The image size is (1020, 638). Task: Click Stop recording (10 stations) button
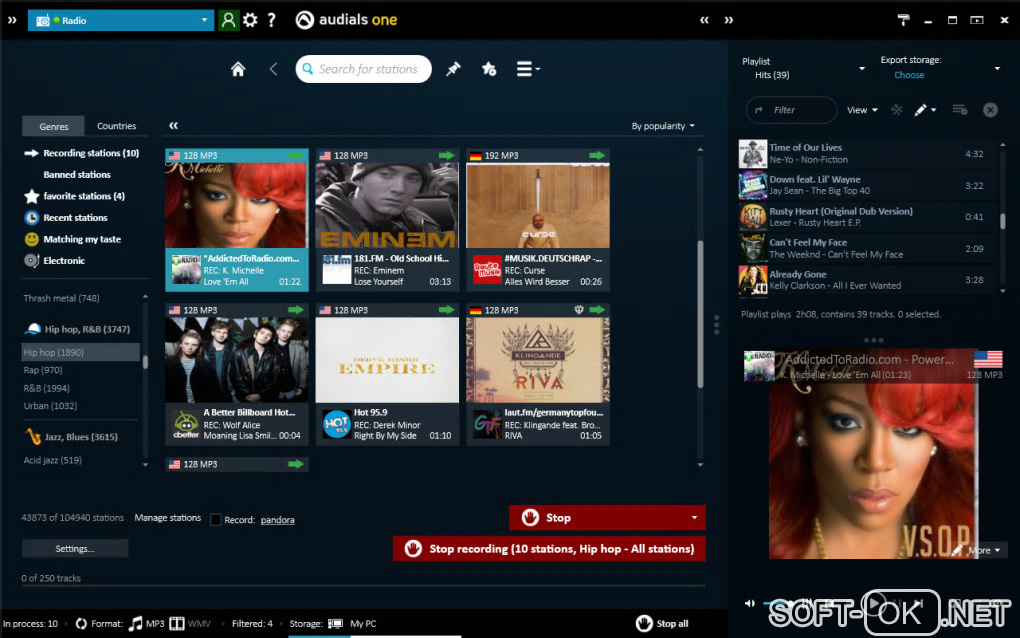click(549, 548)
